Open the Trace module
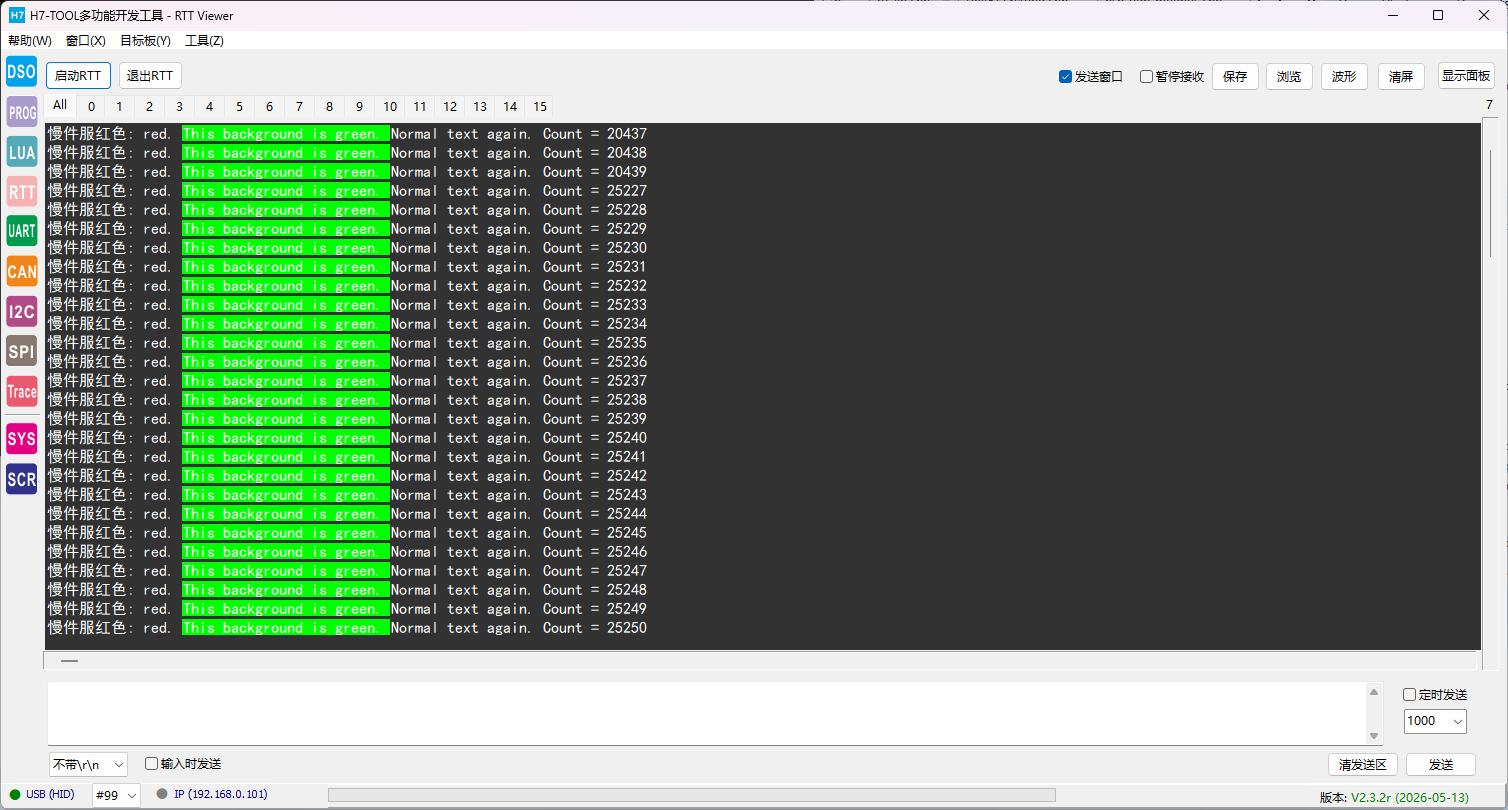The width and height of the screenshot is (1508, 810). [21, 391]
